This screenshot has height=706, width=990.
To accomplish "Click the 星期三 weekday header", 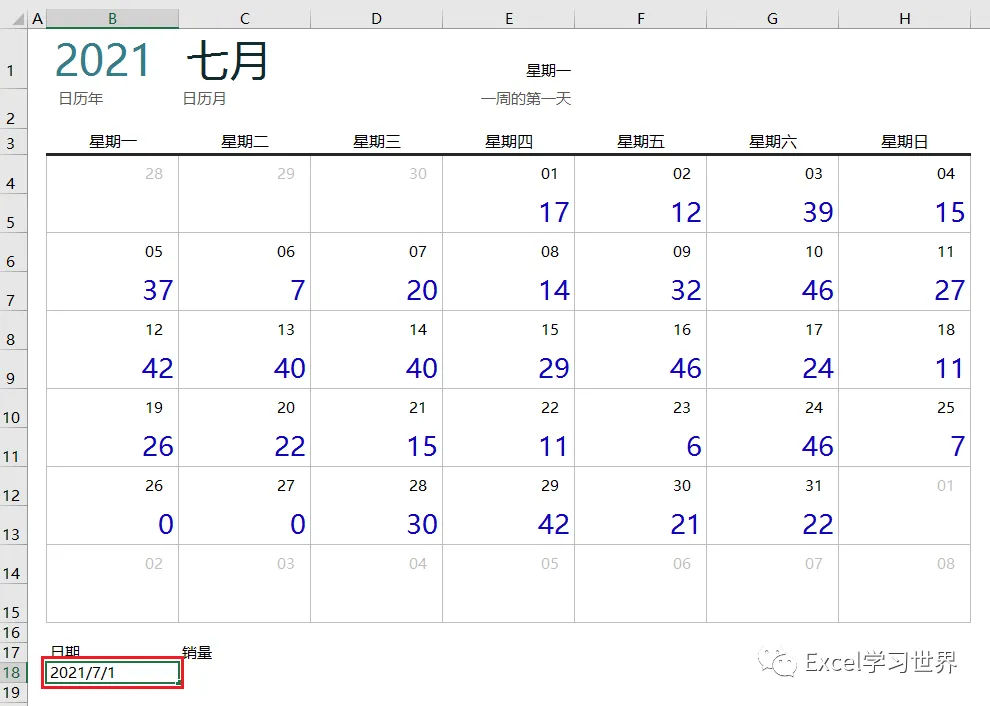I will [x=377, y=141].
